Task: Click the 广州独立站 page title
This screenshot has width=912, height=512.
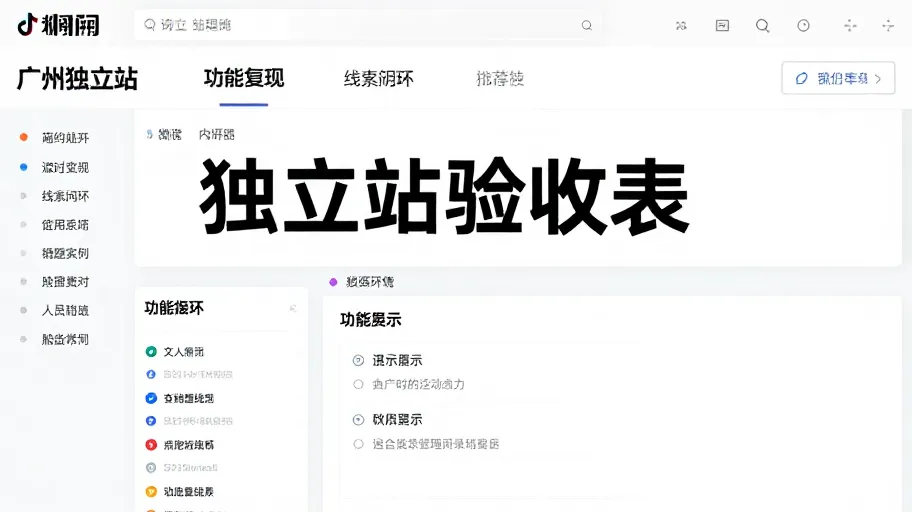Action: 77,79
